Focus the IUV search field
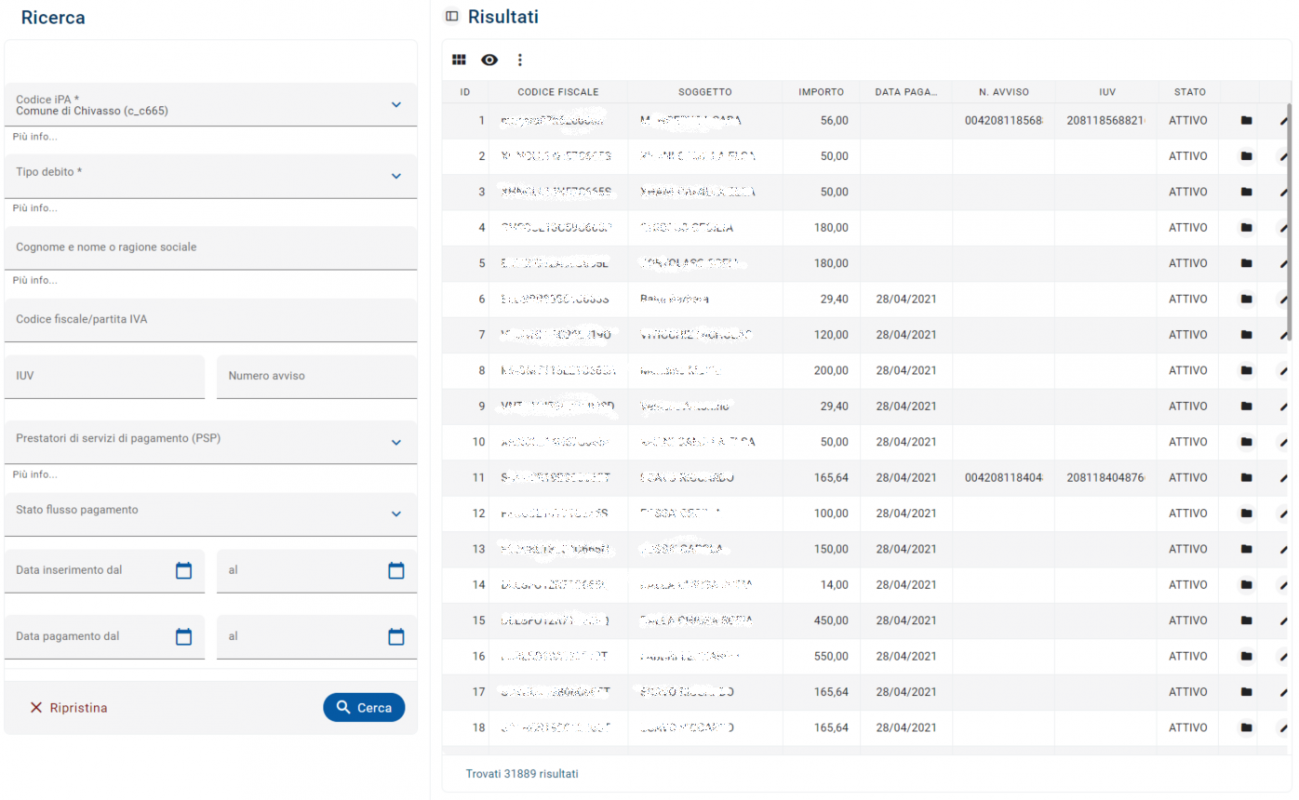1299x800 pixels. [x=105, y=377]
